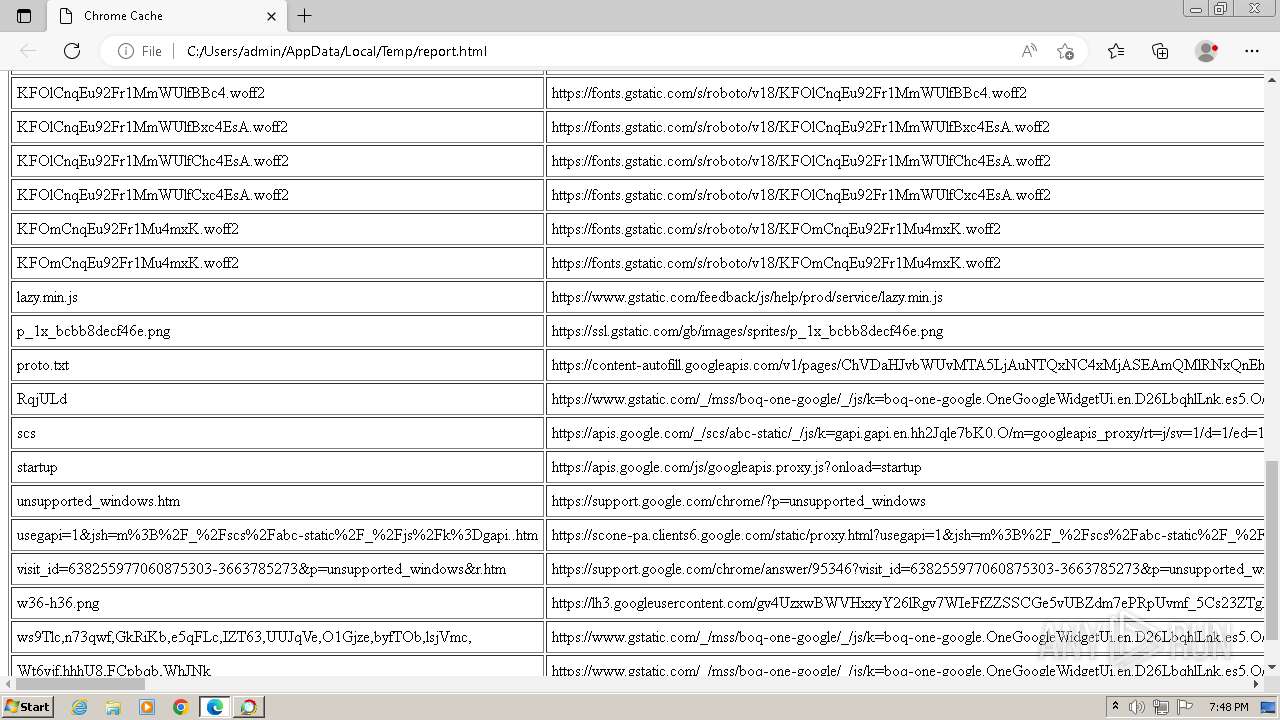Open the media player taskbar icon
This screenshot has width=1280, height=720.
point(147,707)
